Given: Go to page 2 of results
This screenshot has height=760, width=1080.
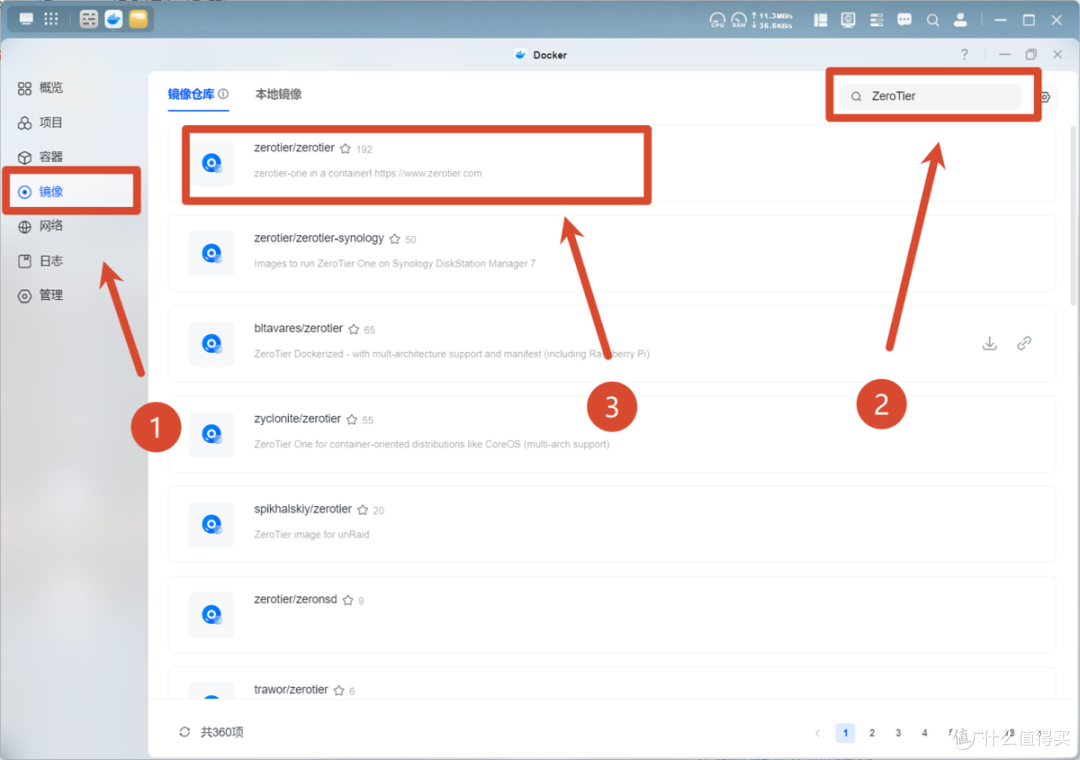Looking at the screenshot, I should [872, 732].
